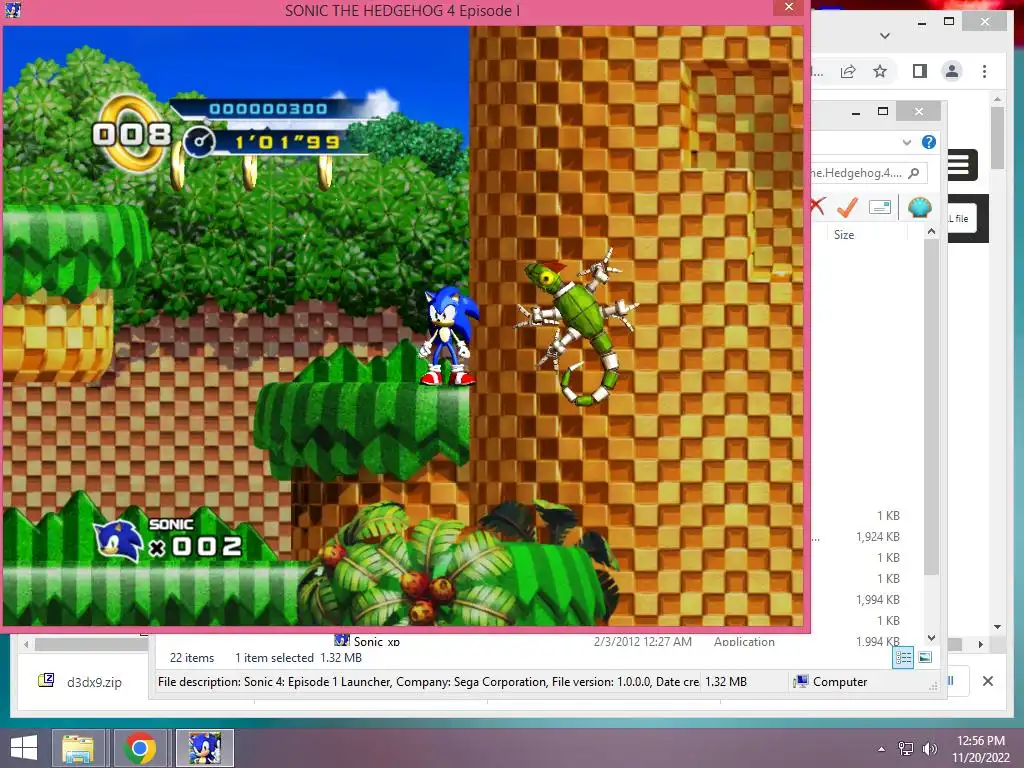Click the volume speaker tray icon
This screenshot has width=1024, height=768.
tap(929, 749)
